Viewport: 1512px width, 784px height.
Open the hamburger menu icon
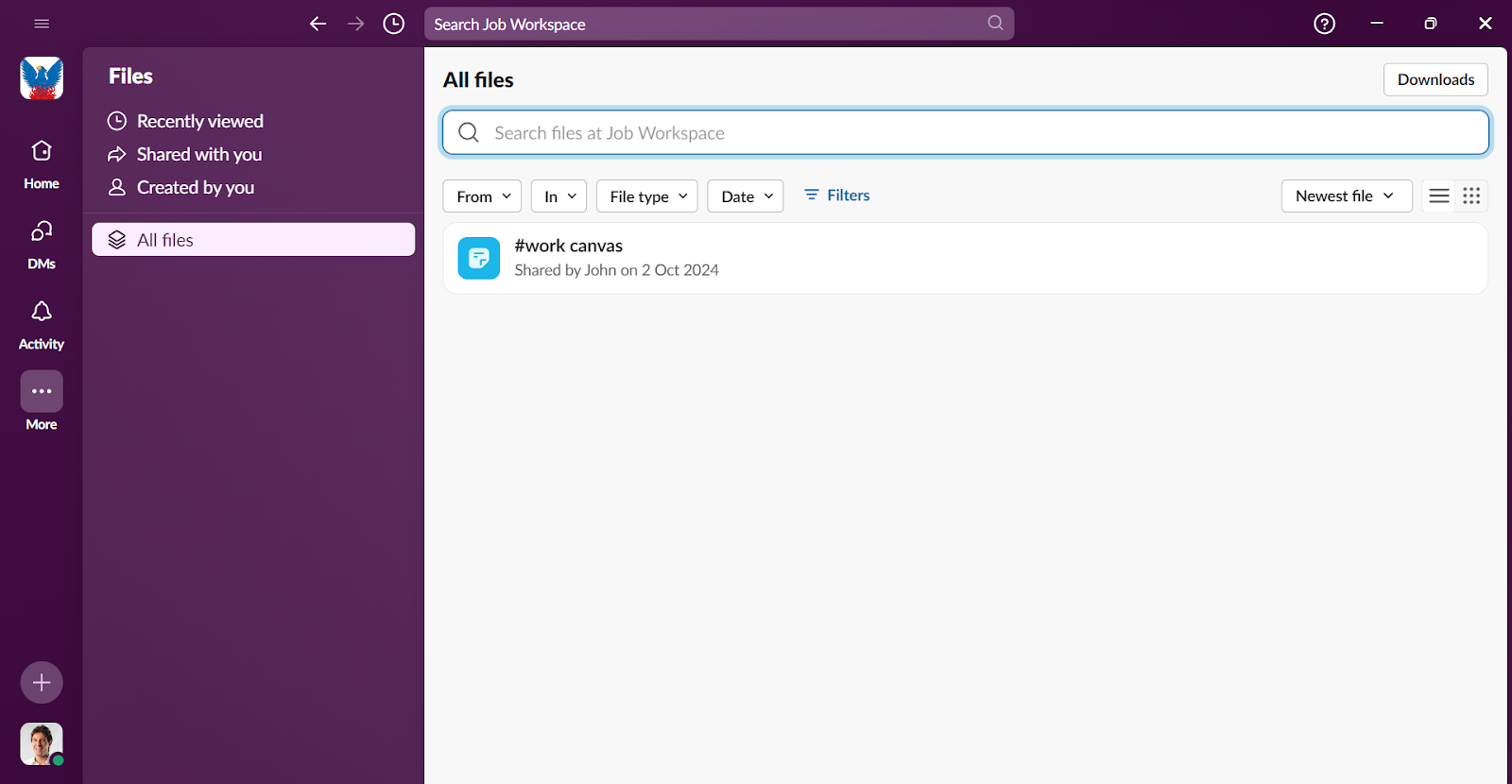(42, 24)
